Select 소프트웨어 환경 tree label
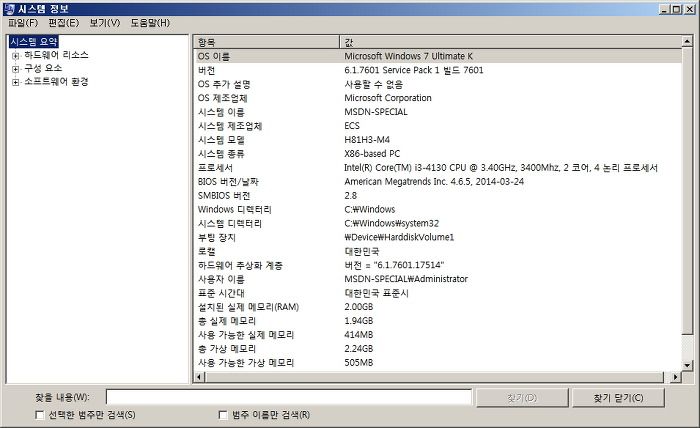Screen dimensions: 700x428 (56, 82)
